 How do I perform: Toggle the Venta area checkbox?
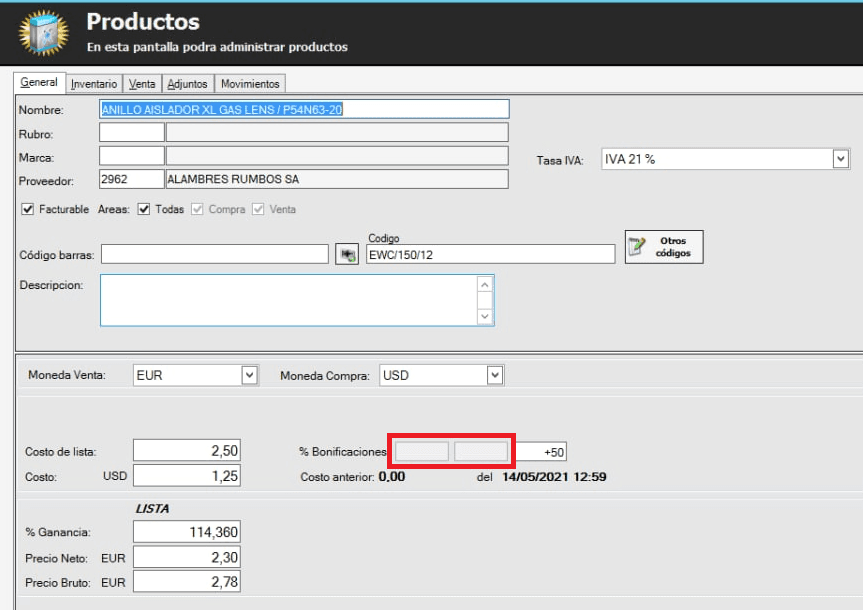click(259, 209)
